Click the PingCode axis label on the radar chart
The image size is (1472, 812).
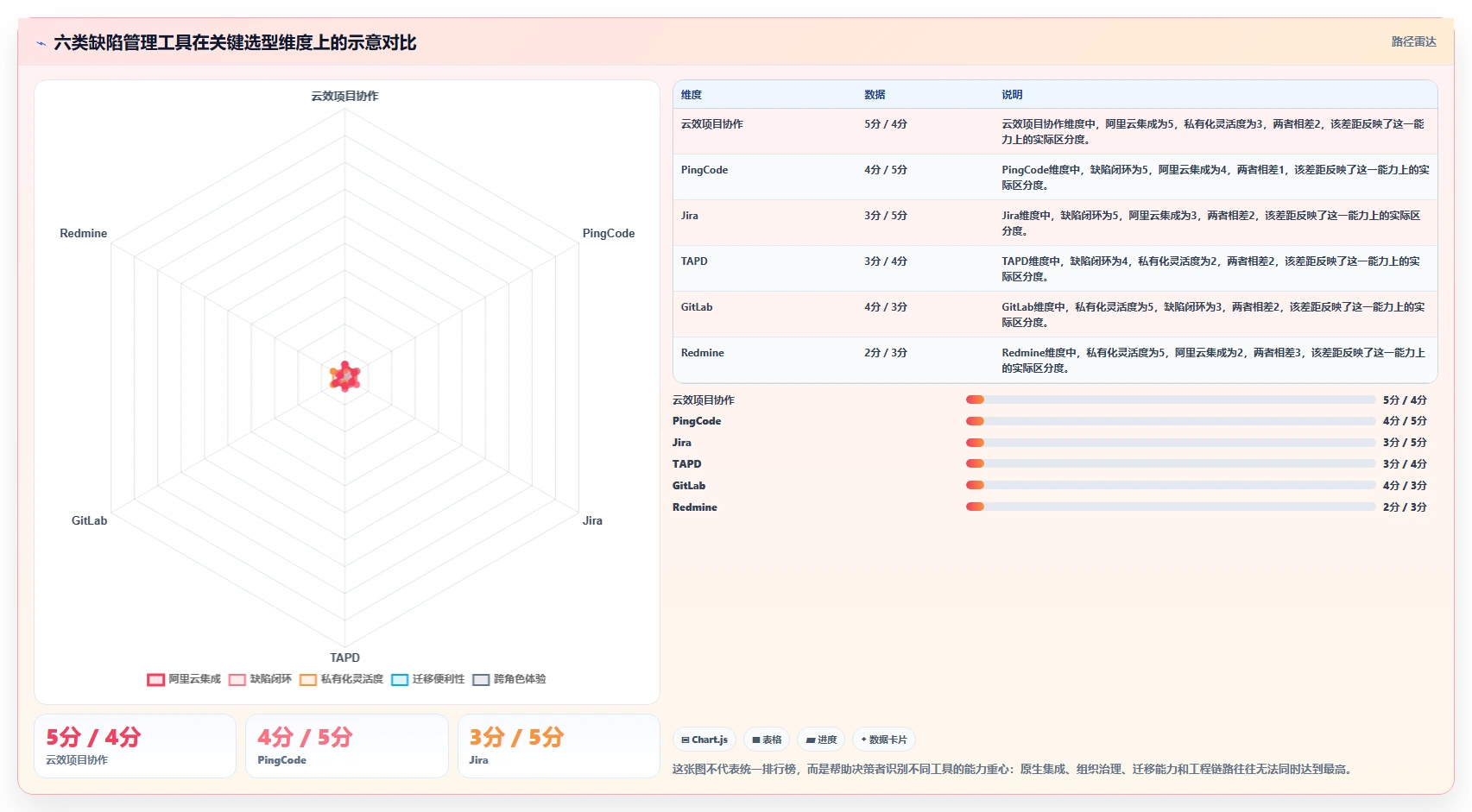pos(609,233)
